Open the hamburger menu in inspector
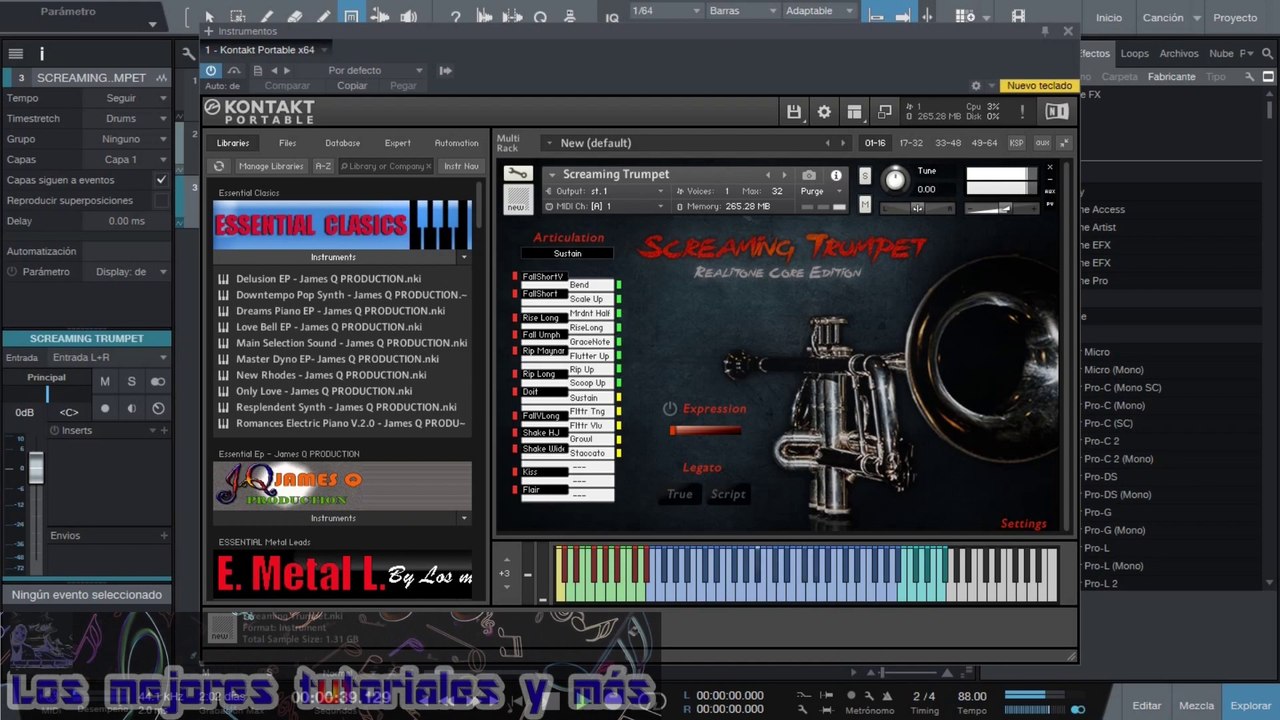 click(x=16, y=54)
